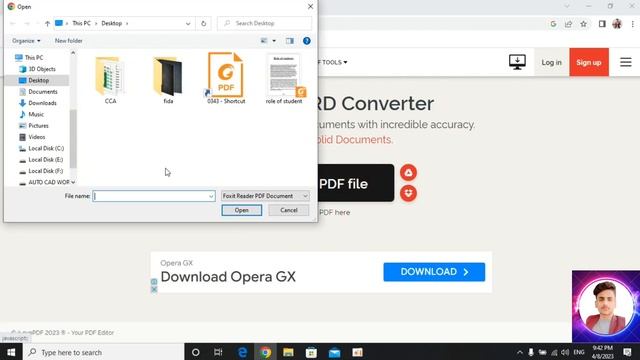Select AUTO CAD WOR drive entry

[49, 182]
